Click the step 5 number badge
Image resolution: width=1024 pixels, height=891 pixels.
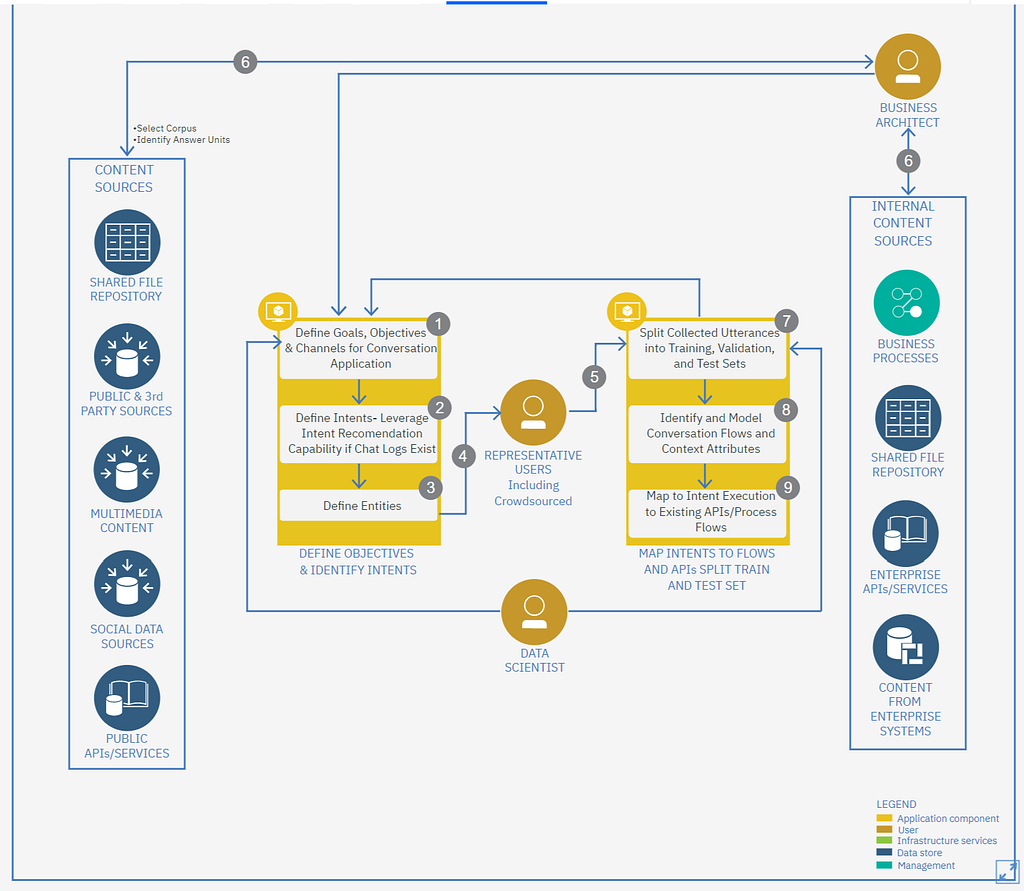tap(594, 377)
